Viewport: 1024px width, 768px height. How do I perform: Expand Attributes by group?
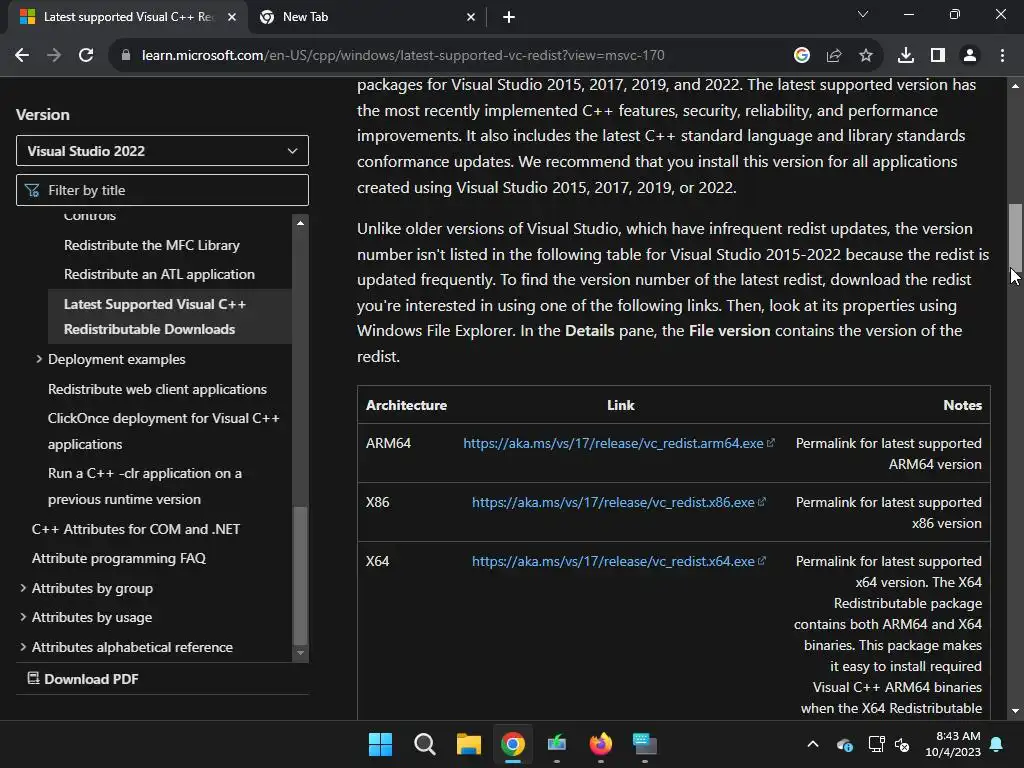[x=23, y=588]
